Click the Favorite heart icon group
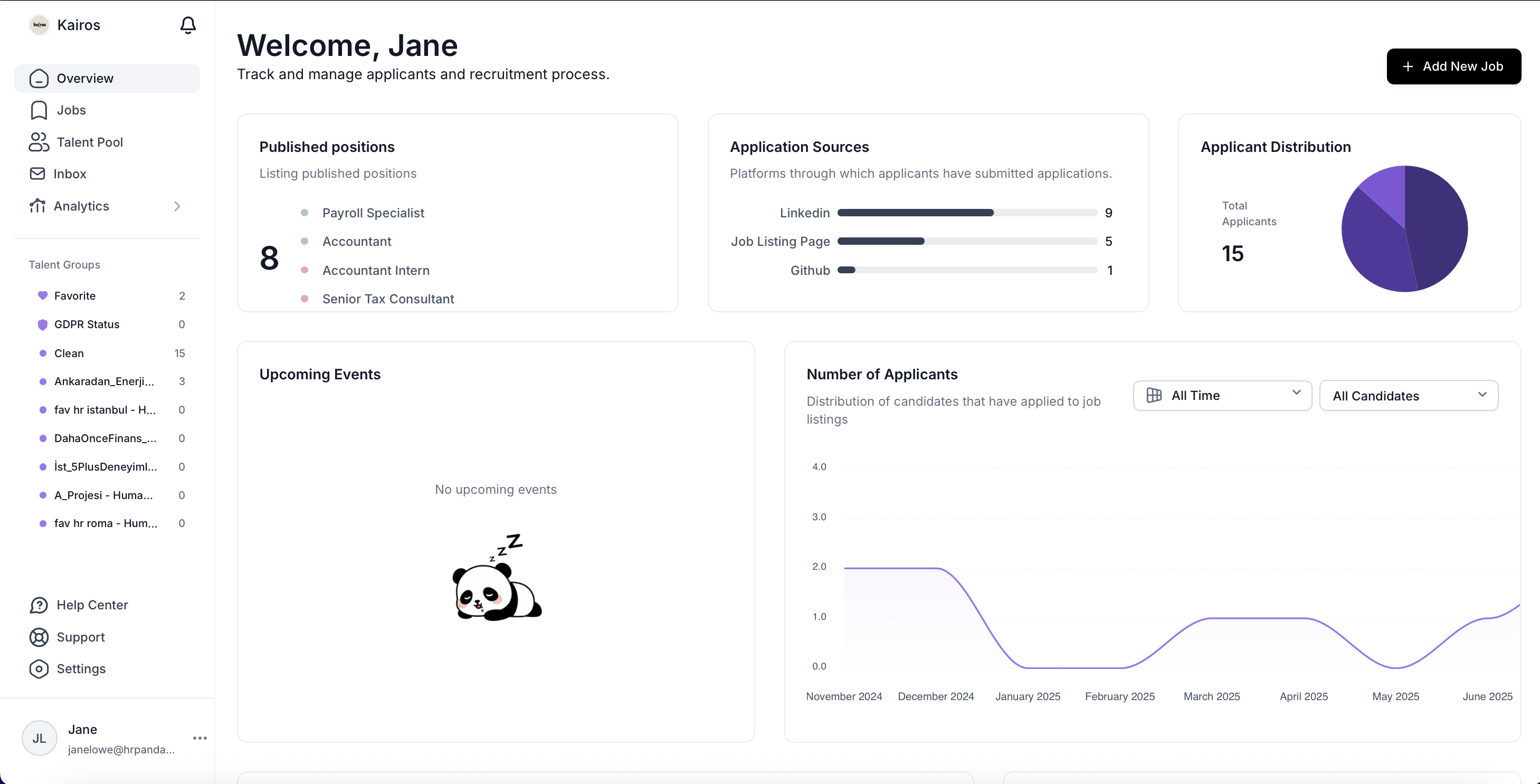Screen dimensions: 1540x784 43,296
